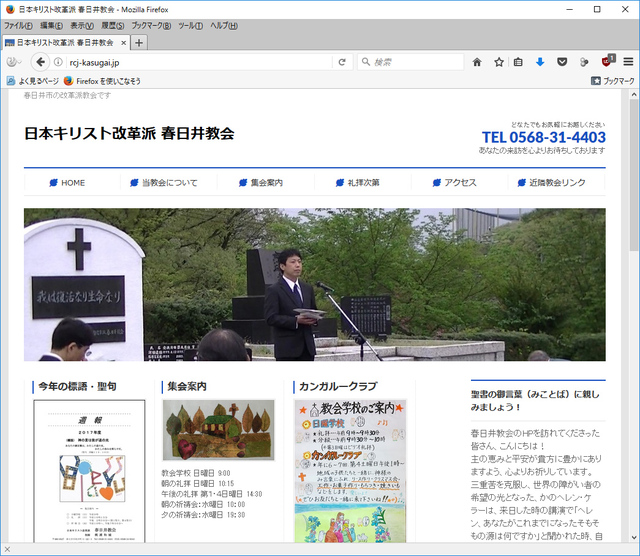Click the Firefox home icon
The image size is (640, 556).
(x=477, y=62)
